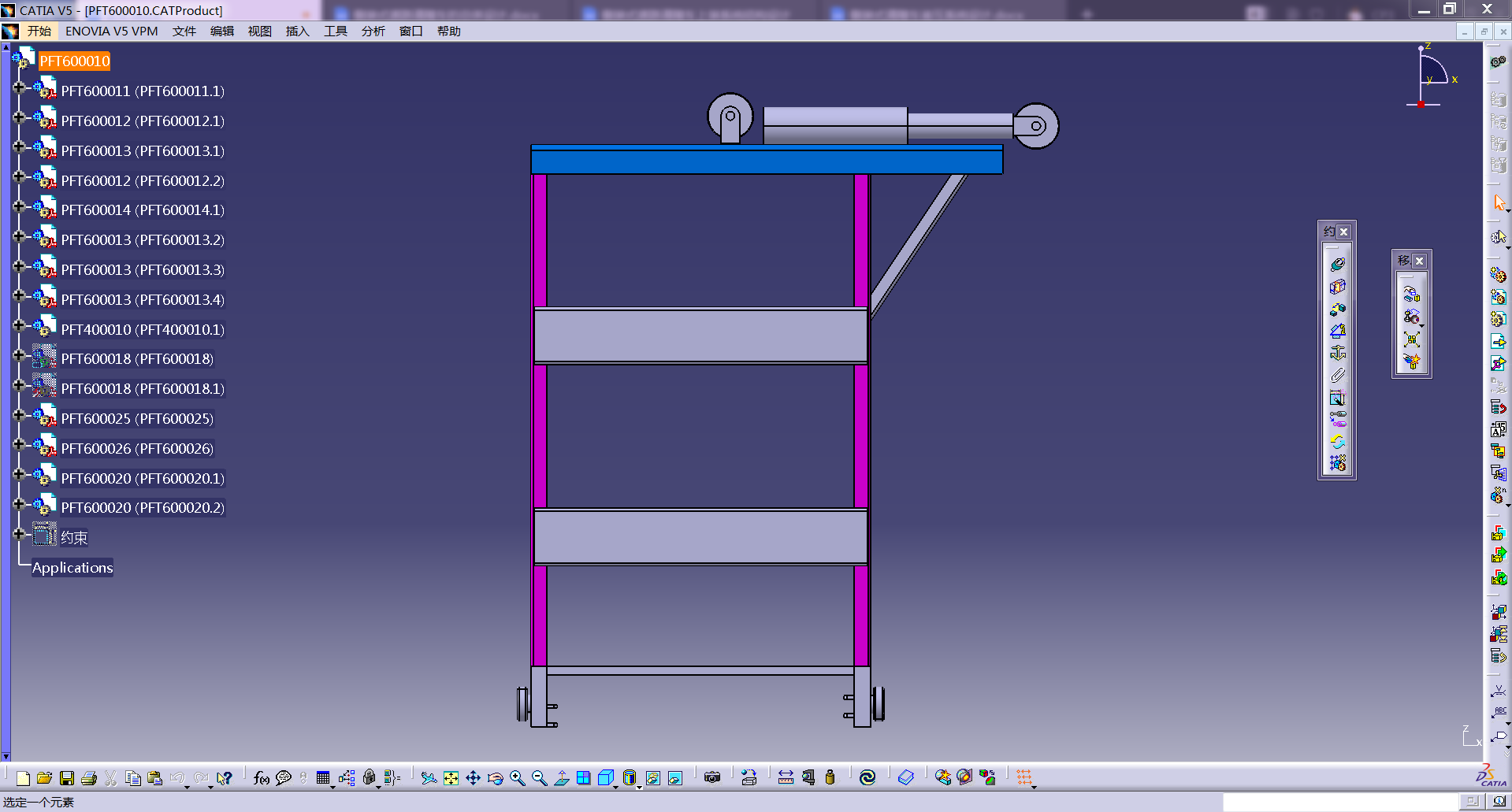Click the Copy icon in bottom toolbar
The image size is (1512, 812).
[x=133, y=778]
